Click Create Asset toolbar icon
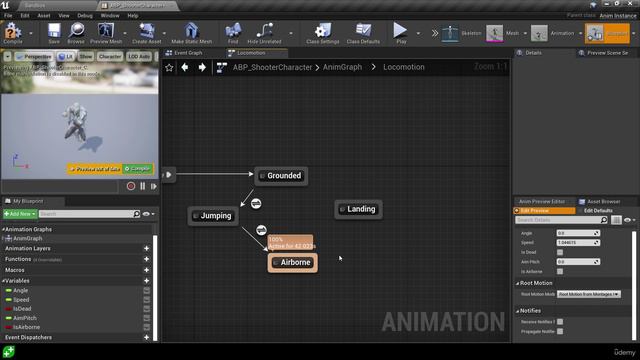 coord(147,33)
